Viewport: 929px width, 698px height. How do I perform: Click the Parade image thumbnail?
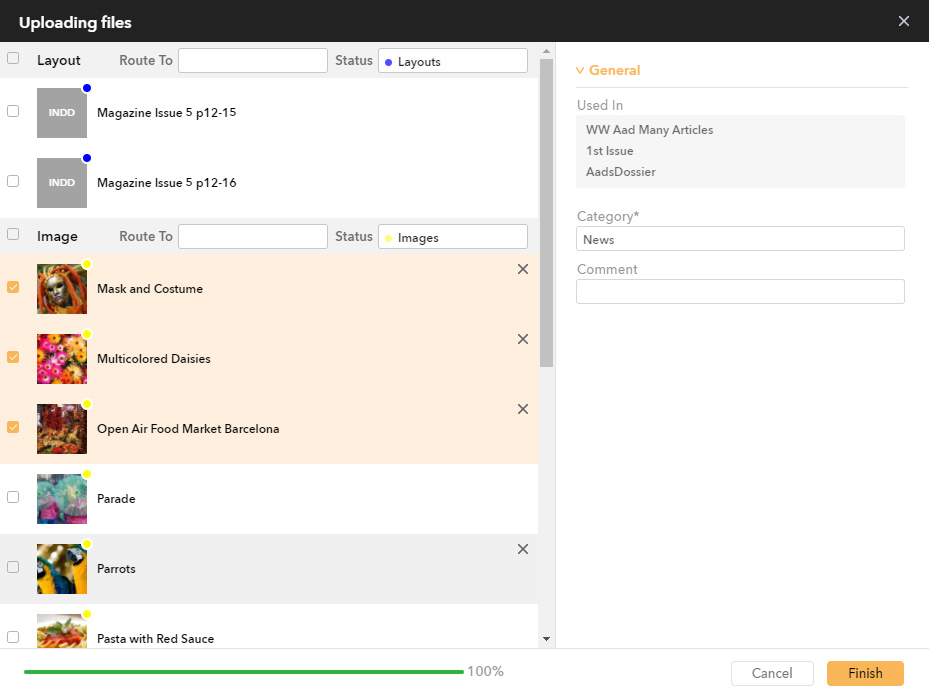point(62,499)
